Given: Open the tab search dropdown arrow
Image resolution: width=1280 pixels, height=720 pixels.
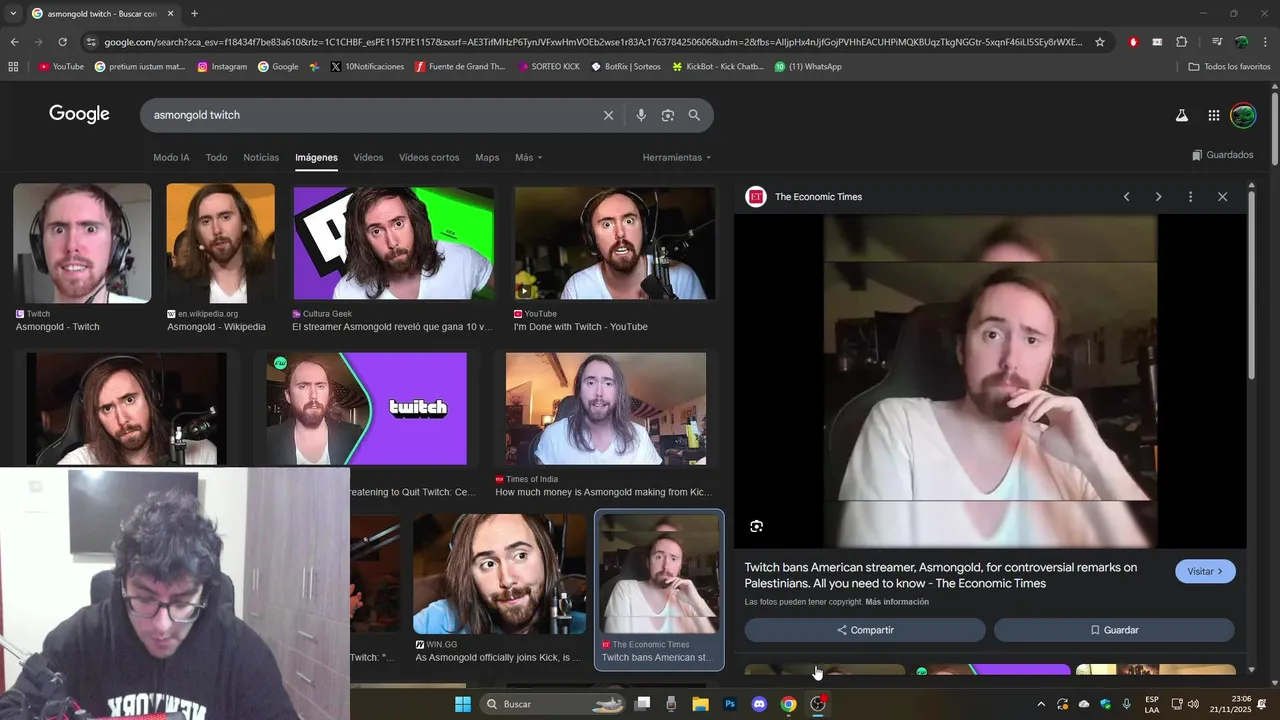Looking at the screenshot, I should [12, 14].
